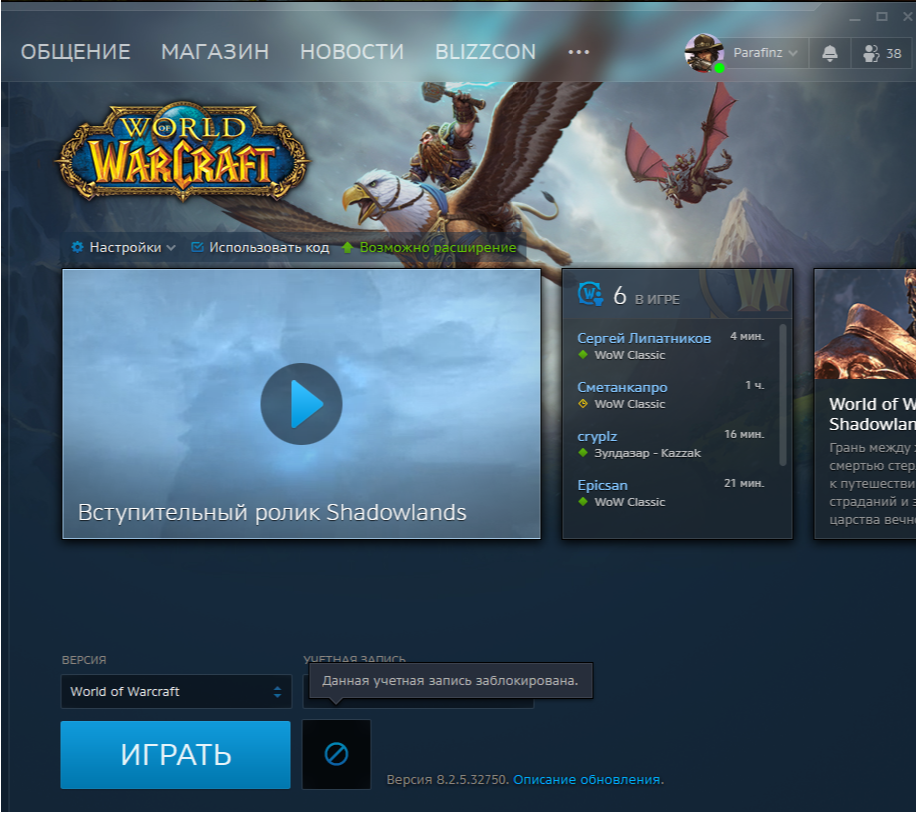
Task: Click the Вступительный ролик Shadowlands title
Action: tap(272, 513)
